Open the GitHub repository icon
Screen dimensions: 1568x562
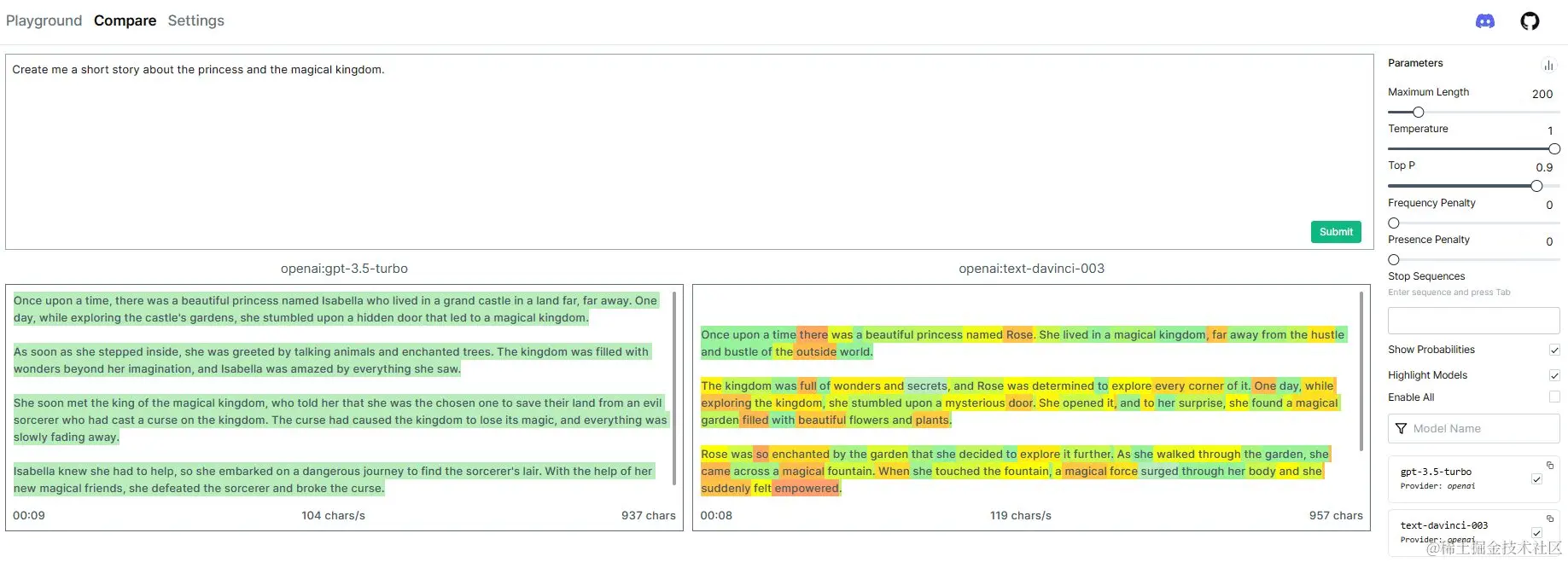1530,21
